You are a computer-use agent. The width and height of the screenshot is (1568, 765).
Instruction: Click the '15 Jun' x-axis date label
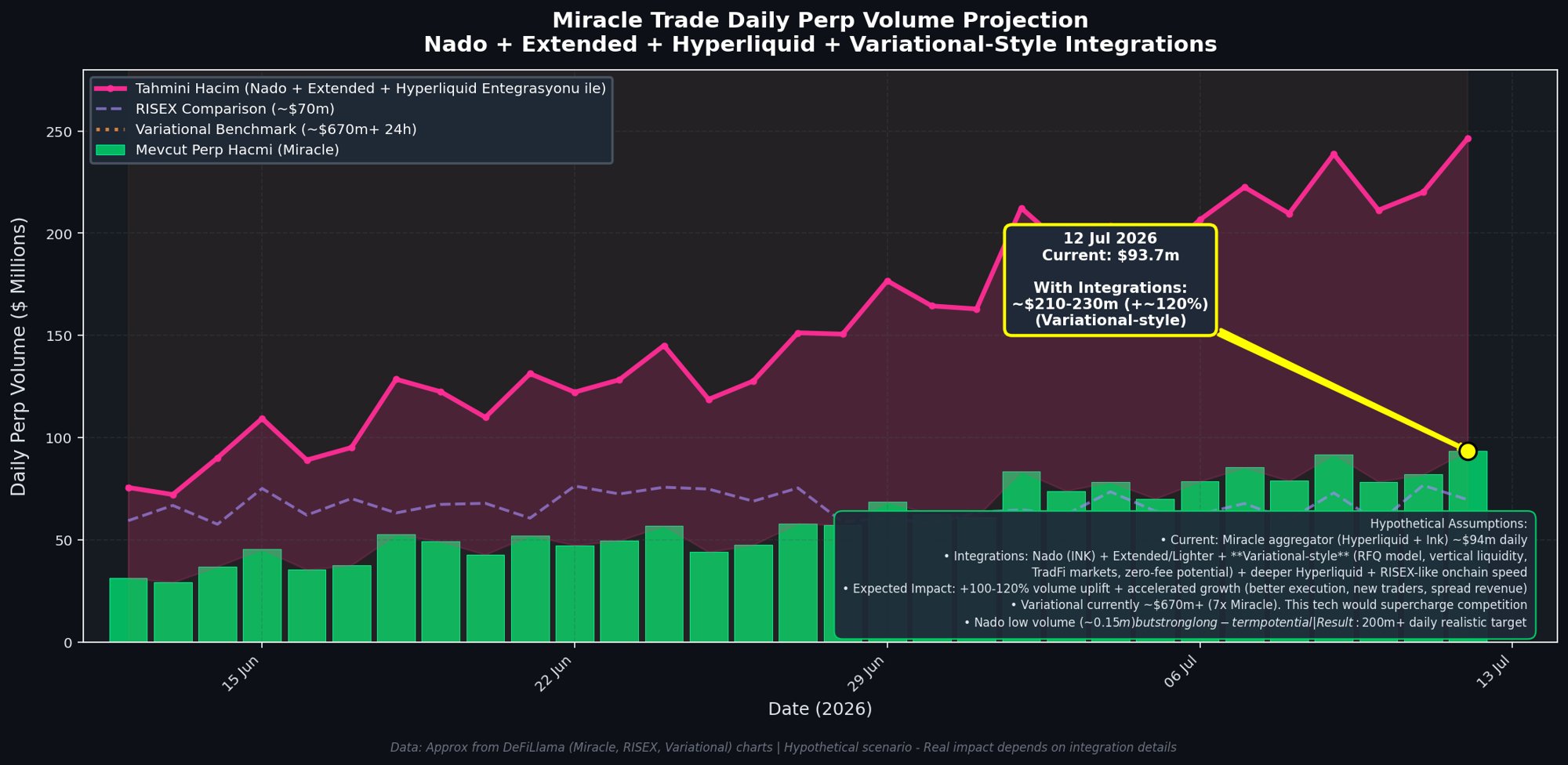click(241, 673)
